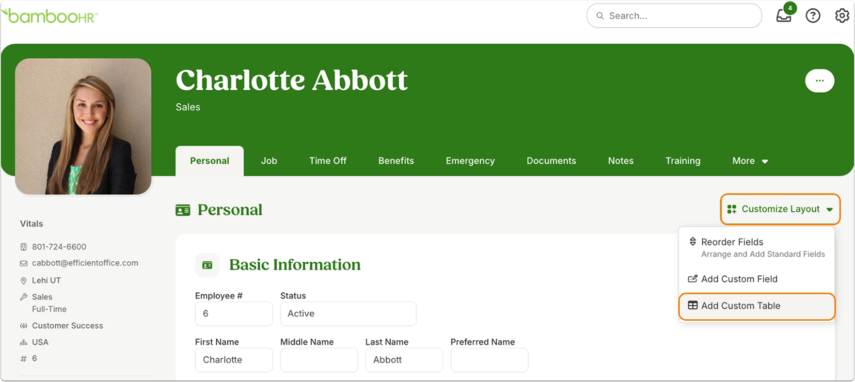Click the org chart icon beside USA
Image resolution: width=855 pixels, height=382 pixels.
(23, 342)
